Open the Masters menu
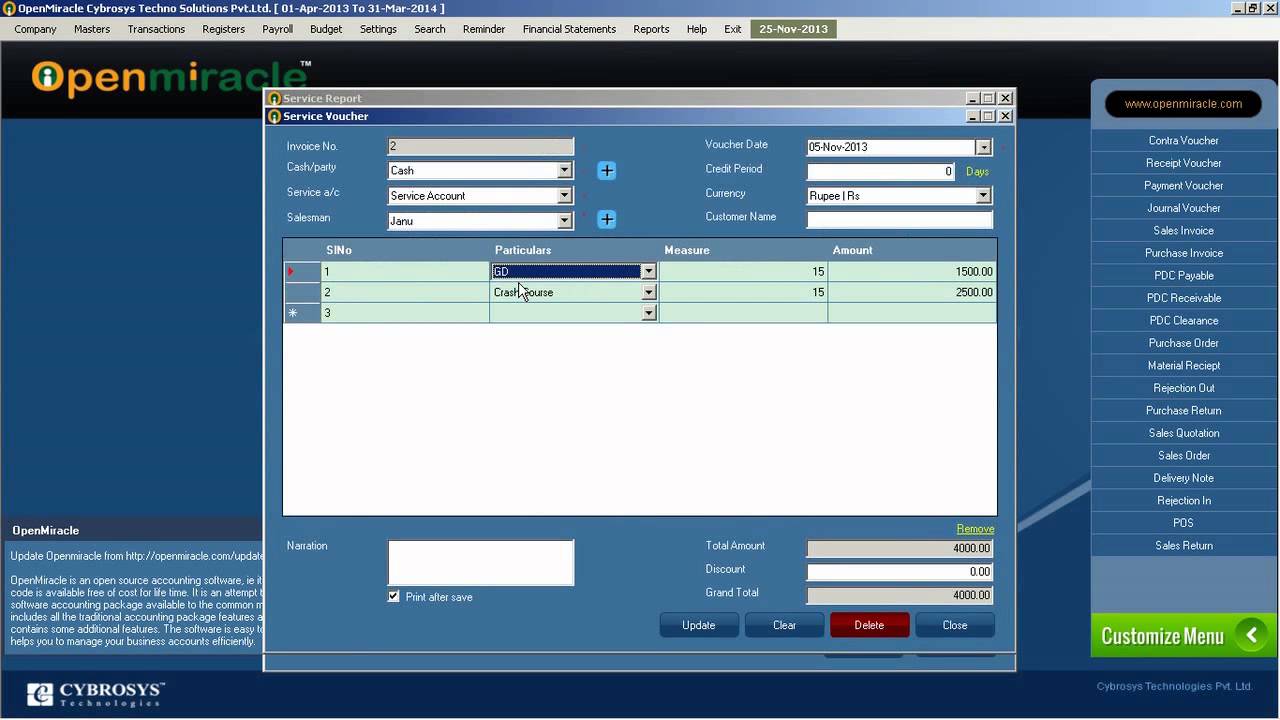The height and width of the screenshot is (720, 1280). (x=92, y=29)
